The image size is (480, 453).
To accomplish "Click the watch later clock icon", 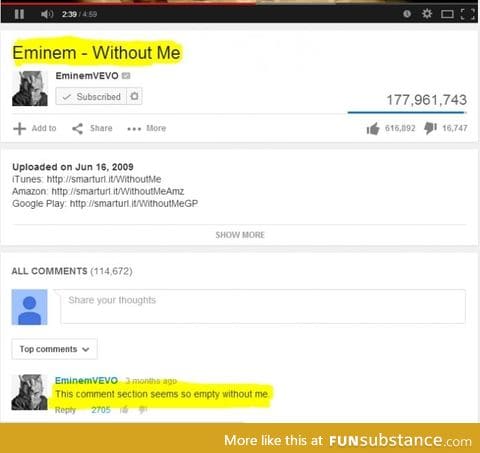I will pyautogui.click(x=407, y=14).
